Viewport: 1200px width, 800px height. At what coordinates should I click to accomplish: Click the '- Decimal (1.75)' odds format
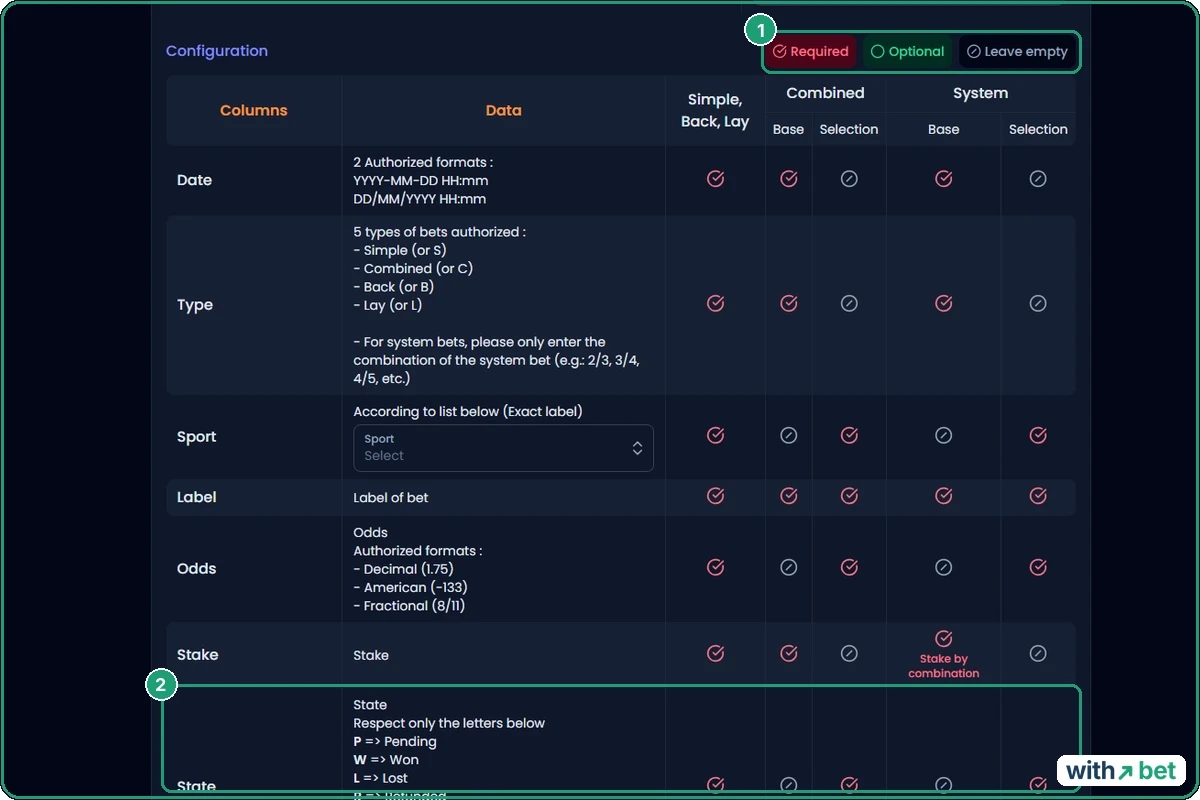(403, 569)
